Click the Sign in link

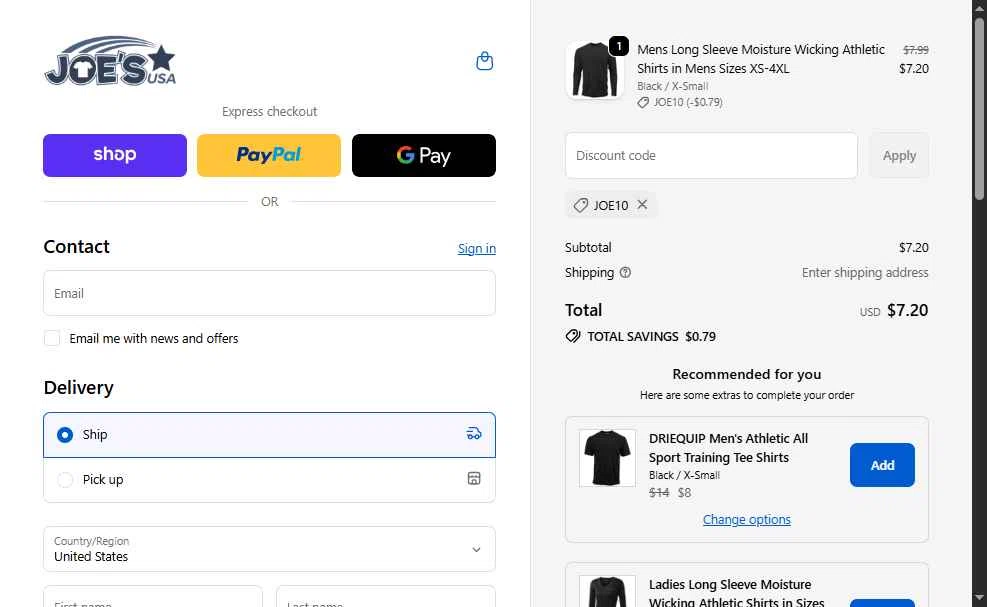click(477, 249)
